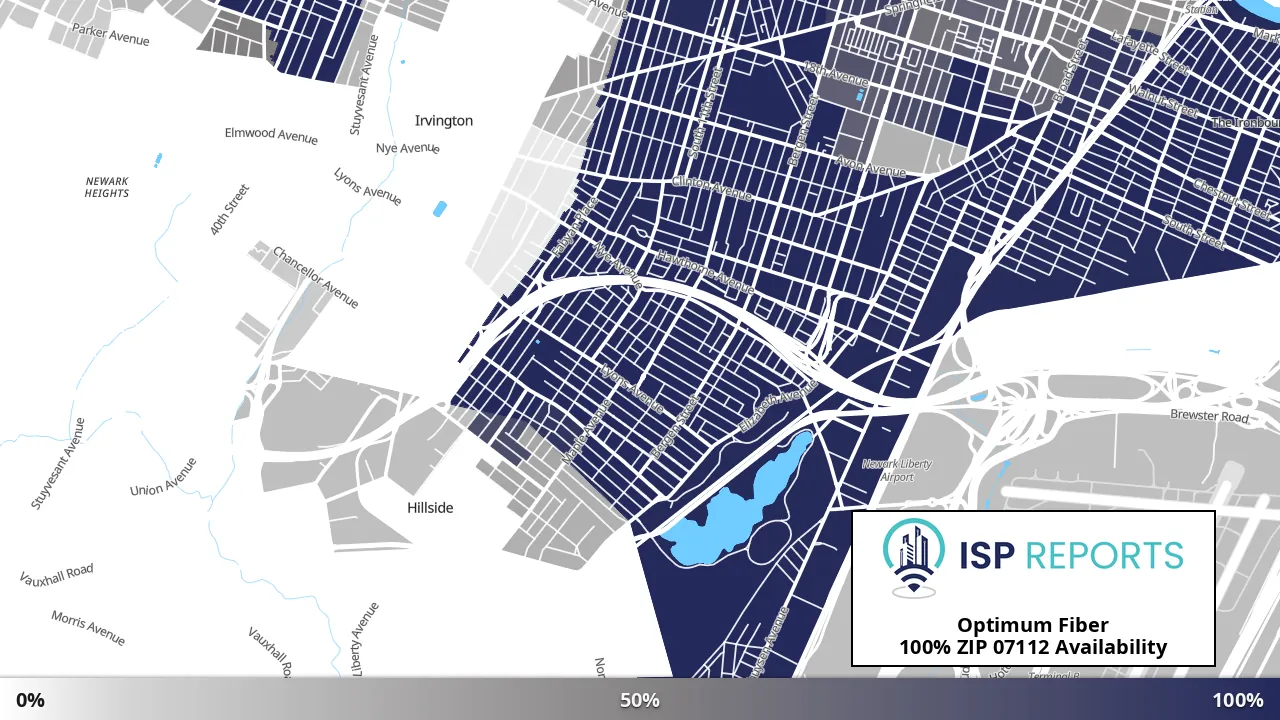Click the Brewster Road label
Viewport: 1280px width, 720px height.
pyautogui.click(x=1210, y=416)
